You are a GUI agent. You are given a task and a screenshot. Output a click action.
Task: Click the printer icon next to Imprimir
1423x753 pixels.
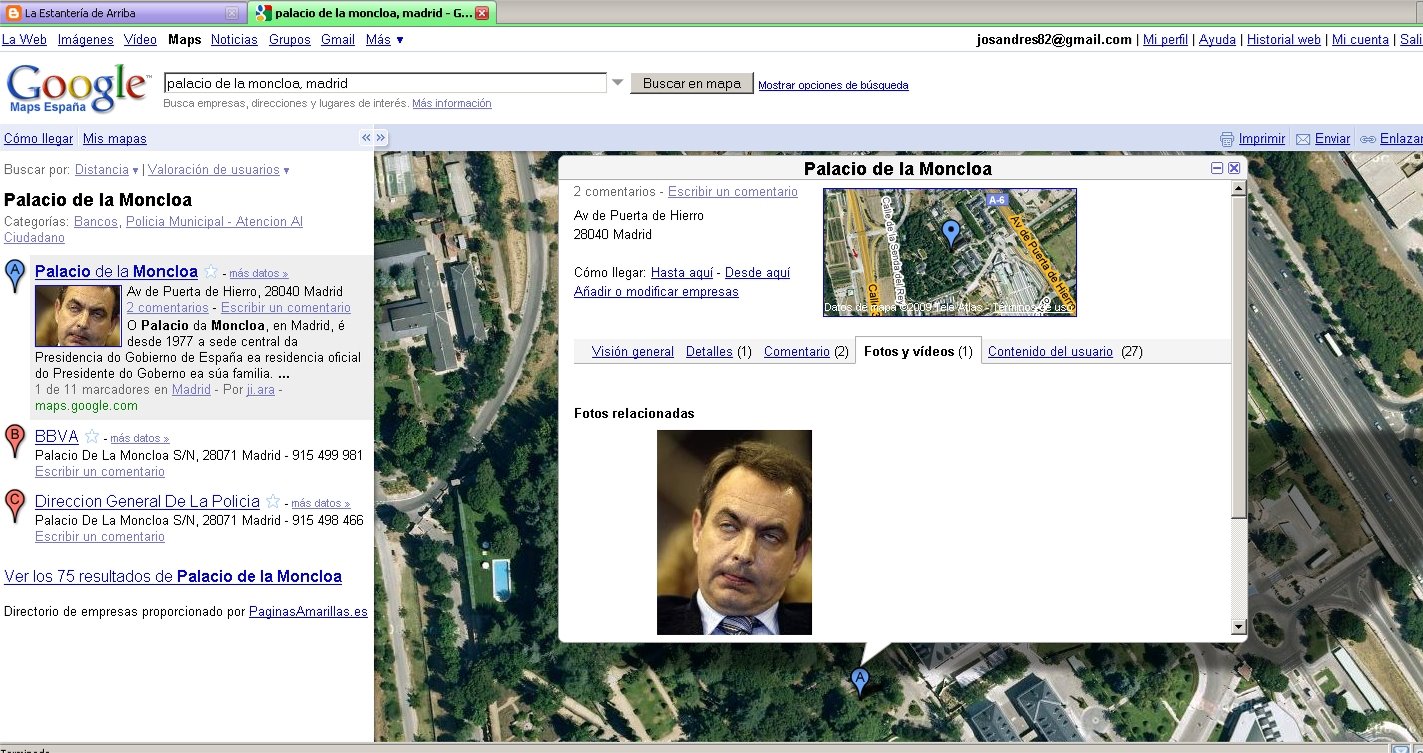pyautogui.click(x=1227, y=139)
